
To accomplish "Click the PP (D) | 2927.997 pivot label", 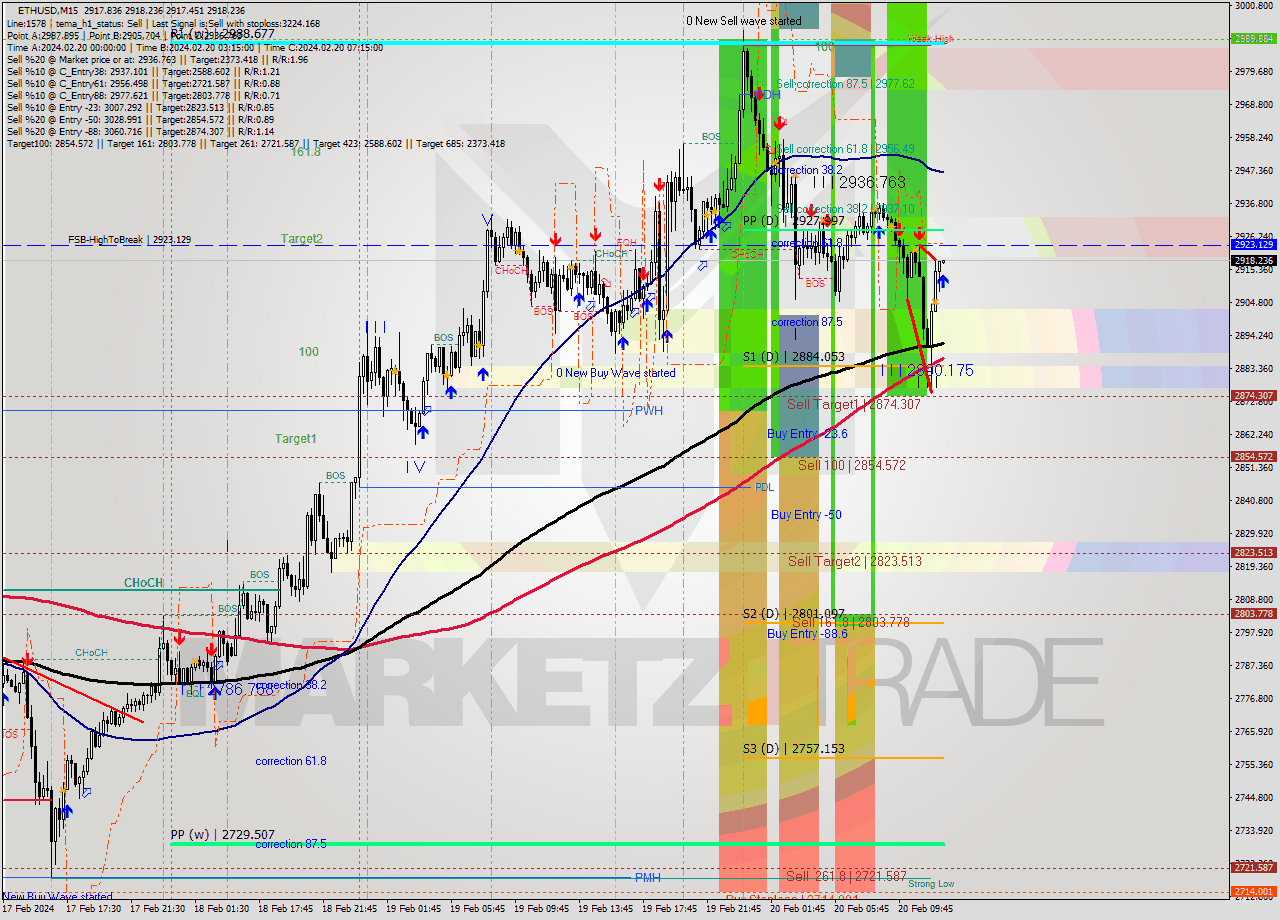I will [x=794, y=221].
